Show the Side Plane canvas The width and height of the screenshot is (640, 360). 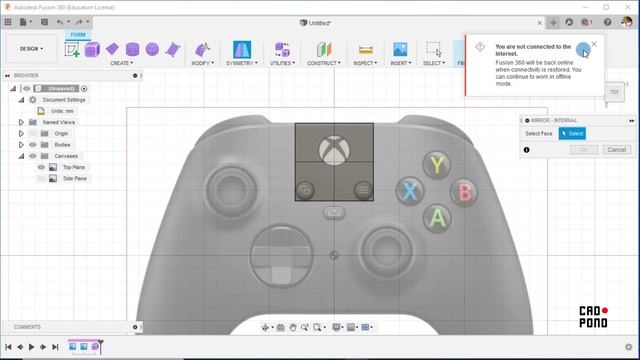[x=41, y=178]
